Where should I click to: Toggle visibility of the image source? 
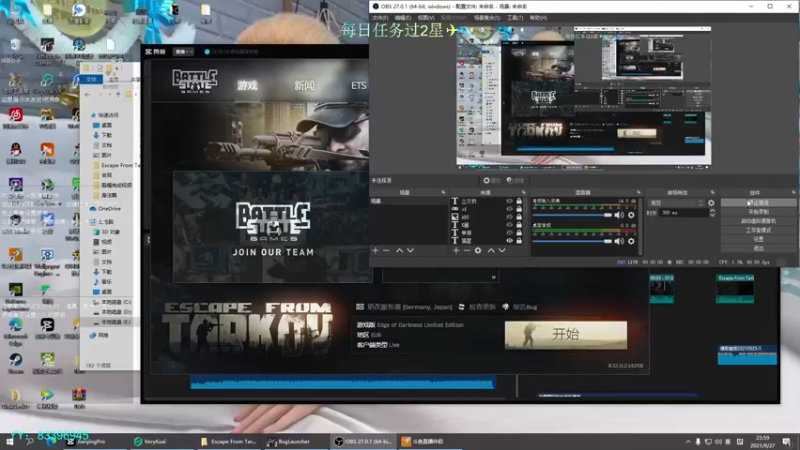pyautogui.click(x=509, y=217)
